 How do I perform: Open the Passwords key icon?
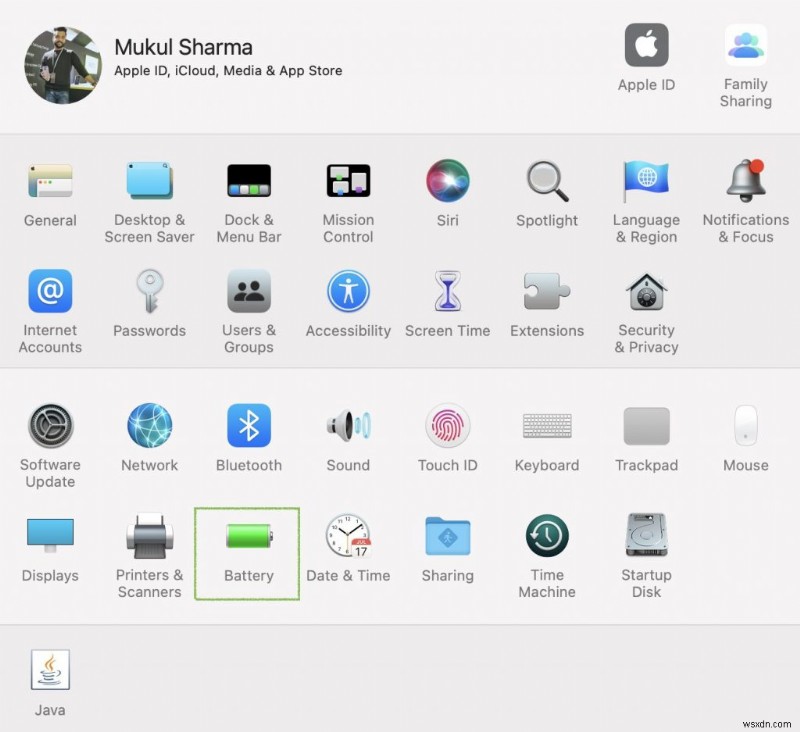(149, 291)
